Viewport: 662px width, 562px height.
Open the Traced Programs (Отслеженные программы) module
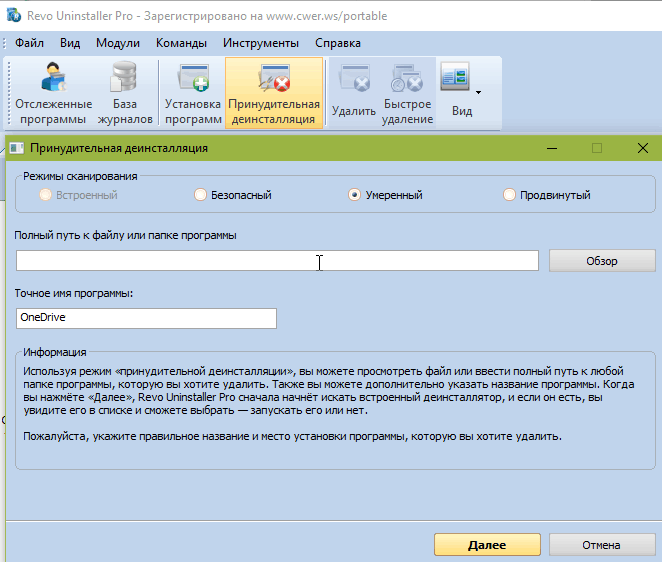54,93
